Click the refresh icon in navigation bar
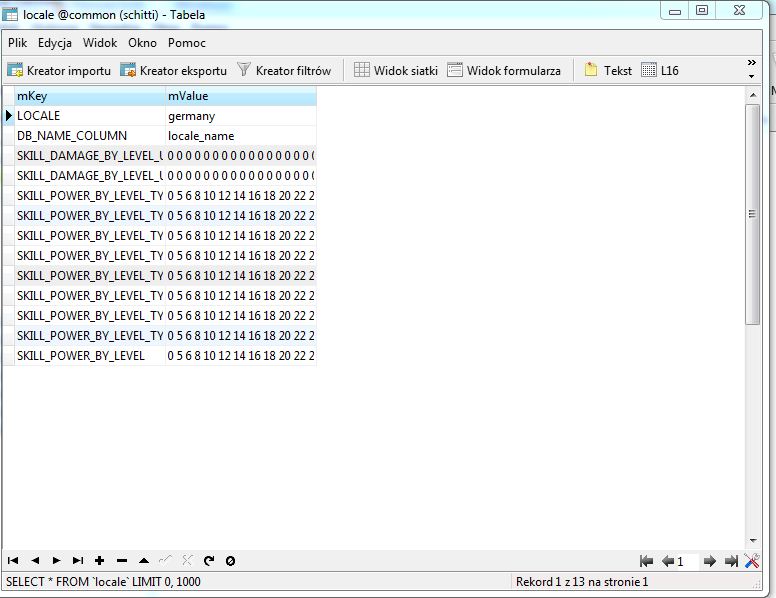The height and width of the screenshot is (598, 776). tap(209, 560)
